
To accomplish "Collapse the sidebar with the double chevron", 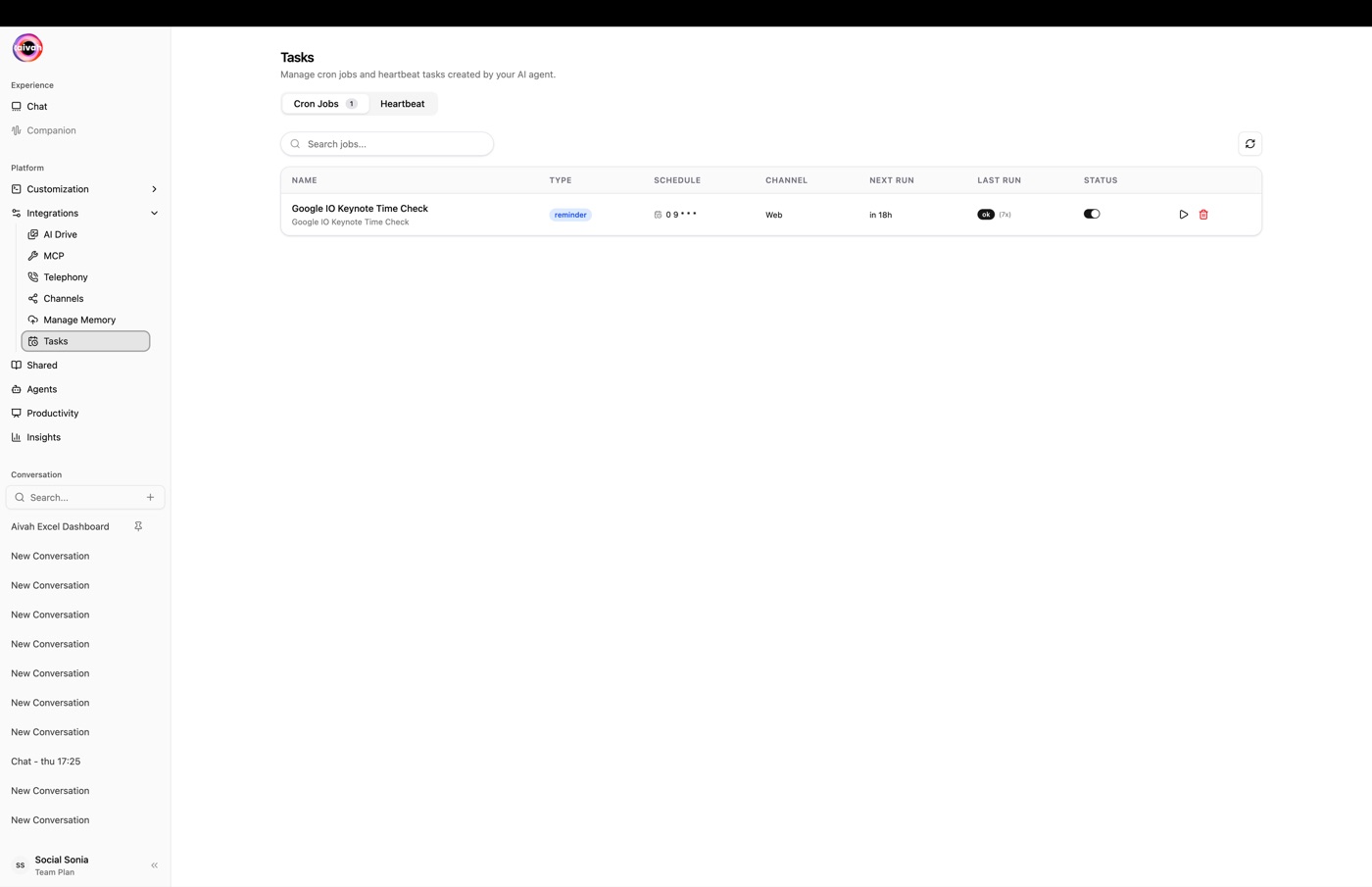I will (x=154, y=865).
